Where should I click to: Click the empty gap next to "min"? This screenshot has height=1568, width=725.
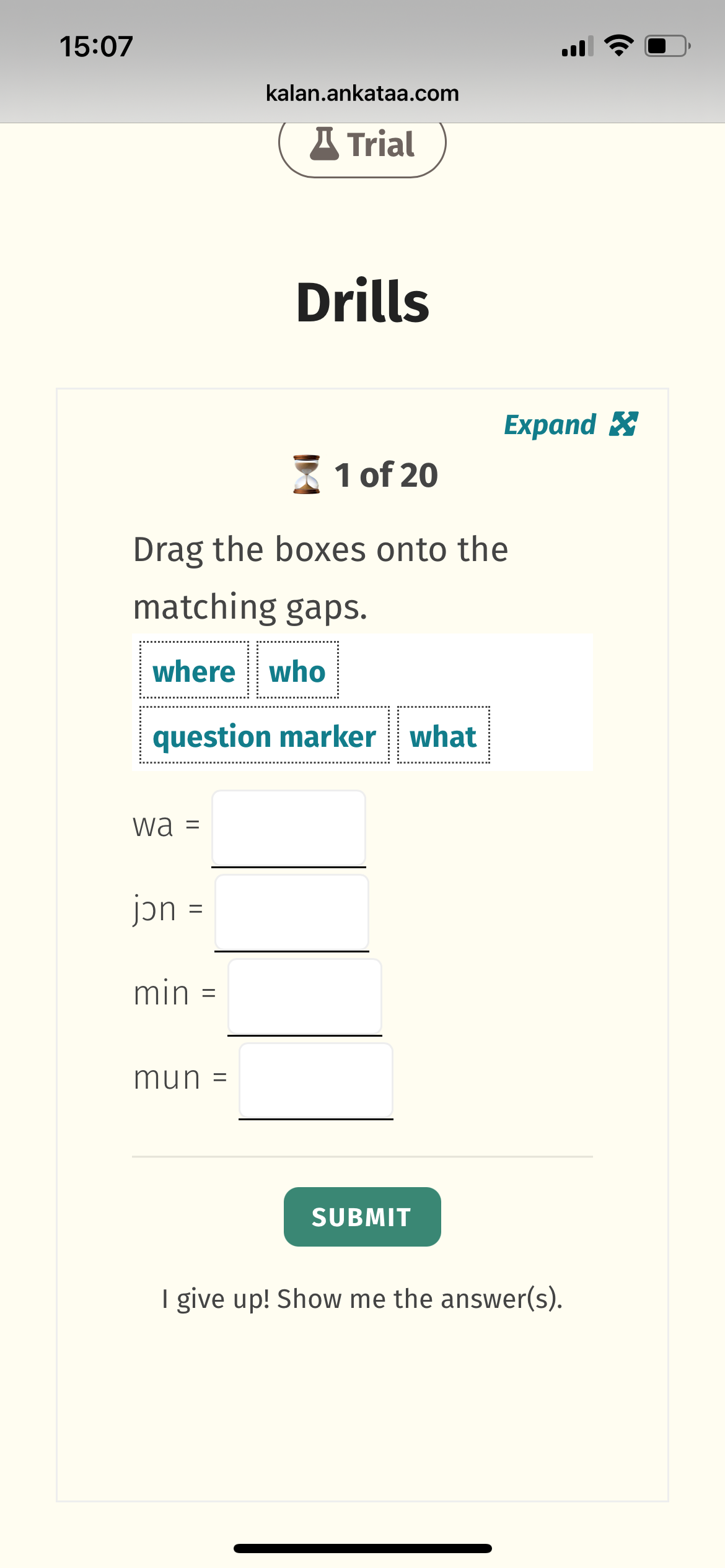click(305, 996)
